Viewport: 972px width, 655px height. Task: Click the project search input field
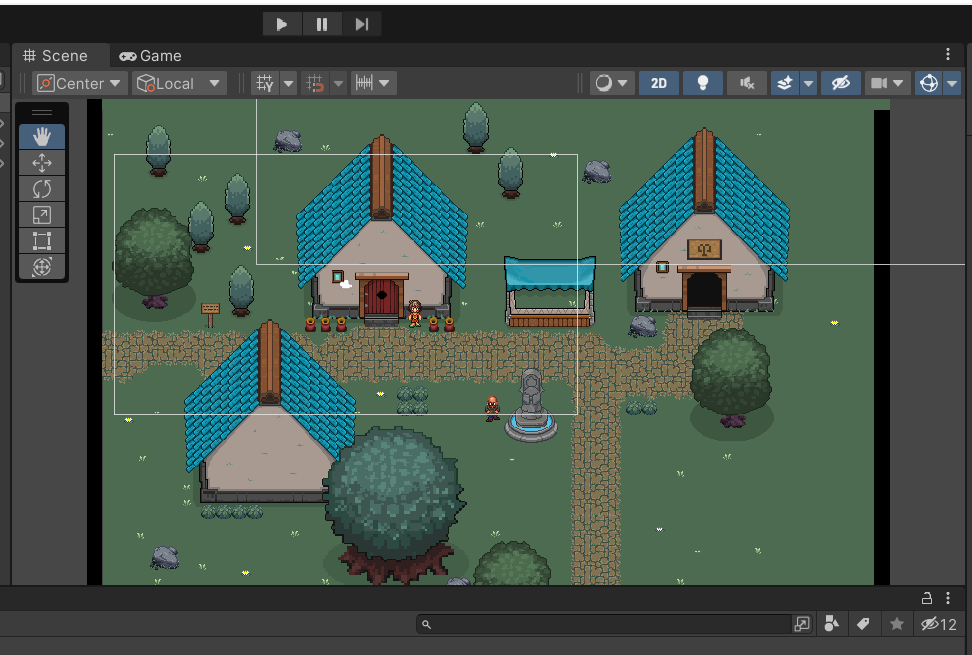coord(605,625)
